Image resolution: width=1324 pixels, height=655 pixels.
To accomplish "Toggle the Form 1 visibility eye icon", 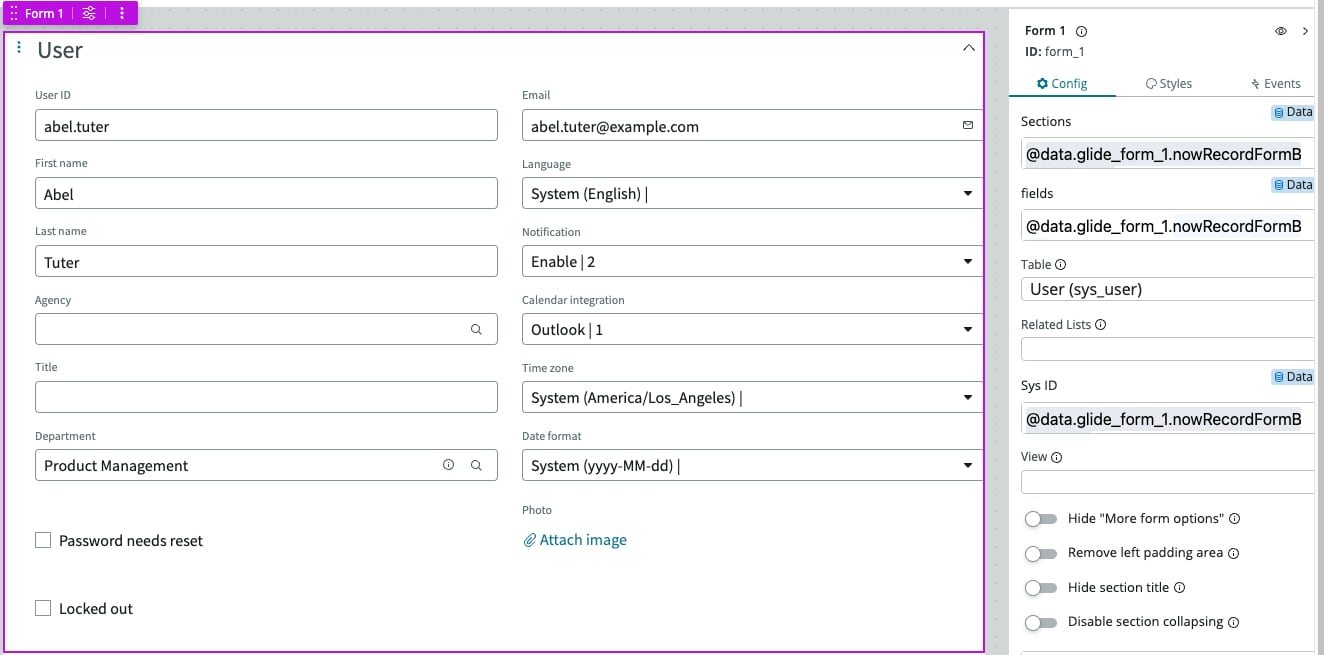I will [1280, 31].
